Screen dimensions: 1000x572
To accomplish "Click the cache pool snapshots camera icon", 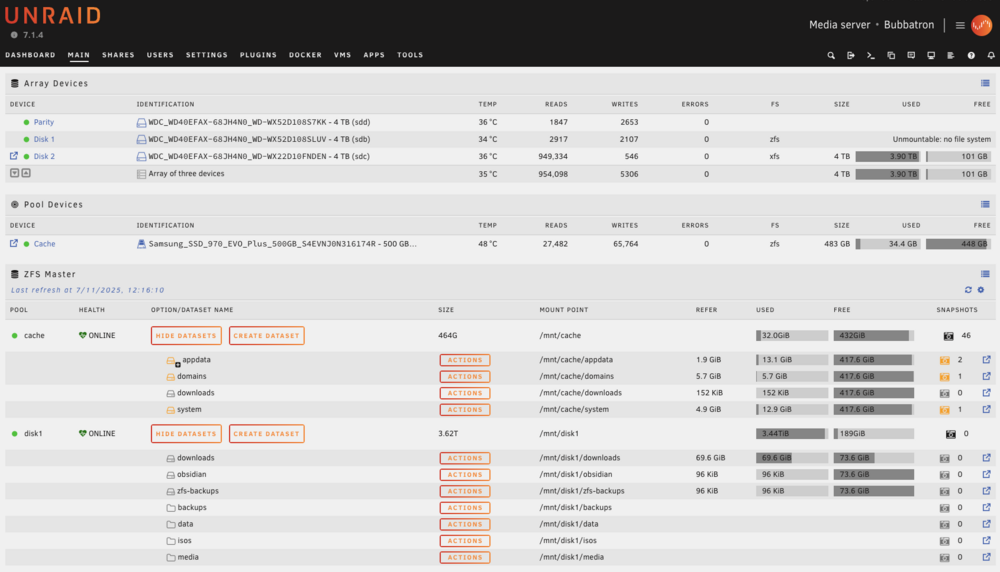I will (948, 336).
